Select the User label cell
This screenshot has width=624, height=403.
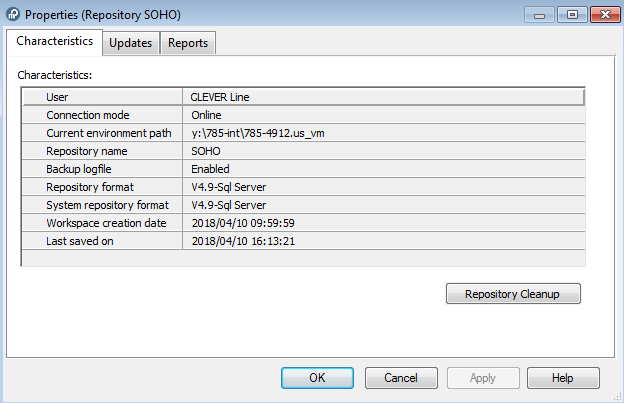[102, 97]
